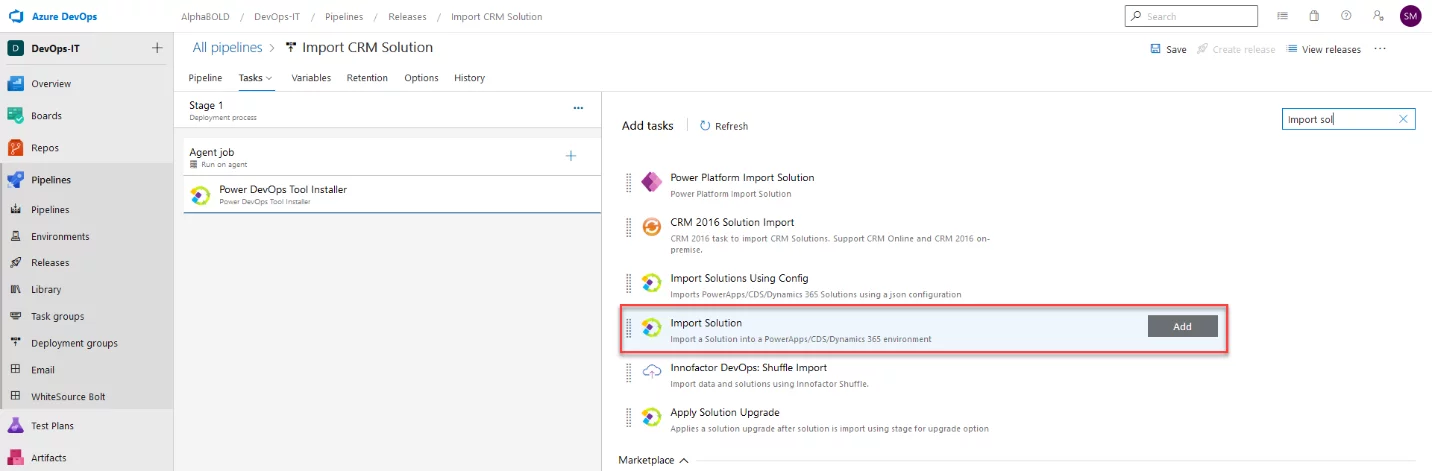
Task: Click the Azure DevOps logo
Action: pyautogui.click(x=15, y=16)
